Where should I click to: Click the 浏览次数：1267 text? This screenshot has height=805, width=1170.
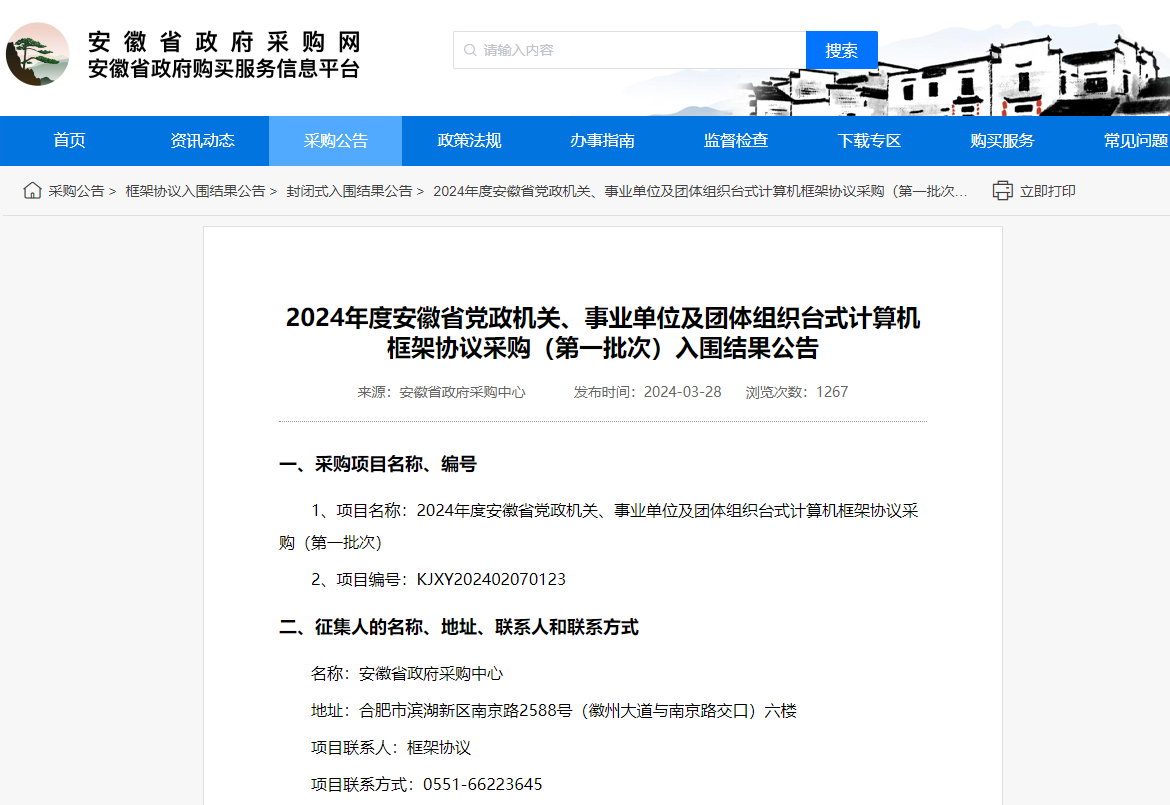(x=797, y=392)
